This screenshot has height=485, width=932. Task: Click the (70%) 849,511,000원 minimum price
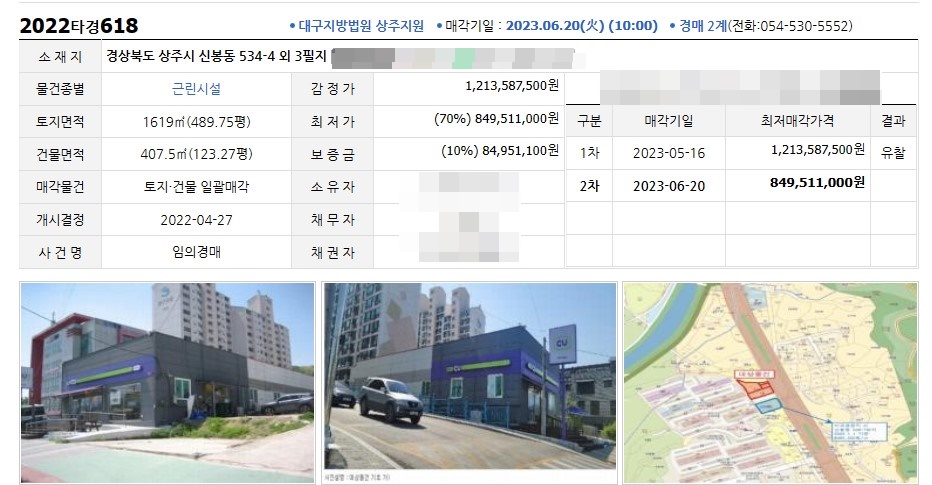point(496,119)
